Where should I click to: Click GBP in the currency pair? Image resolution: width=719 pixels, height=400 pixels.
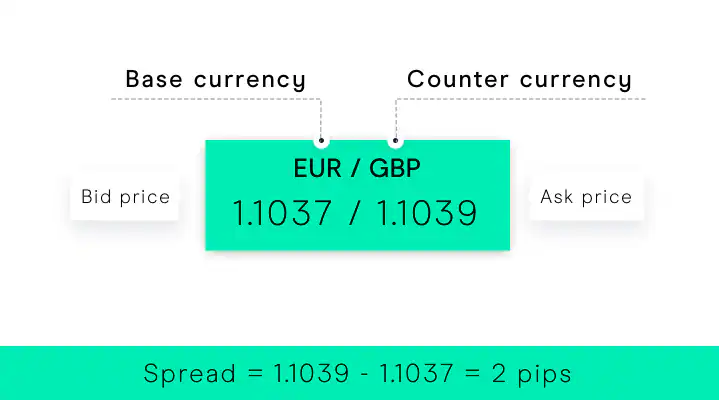coord(395,169)
